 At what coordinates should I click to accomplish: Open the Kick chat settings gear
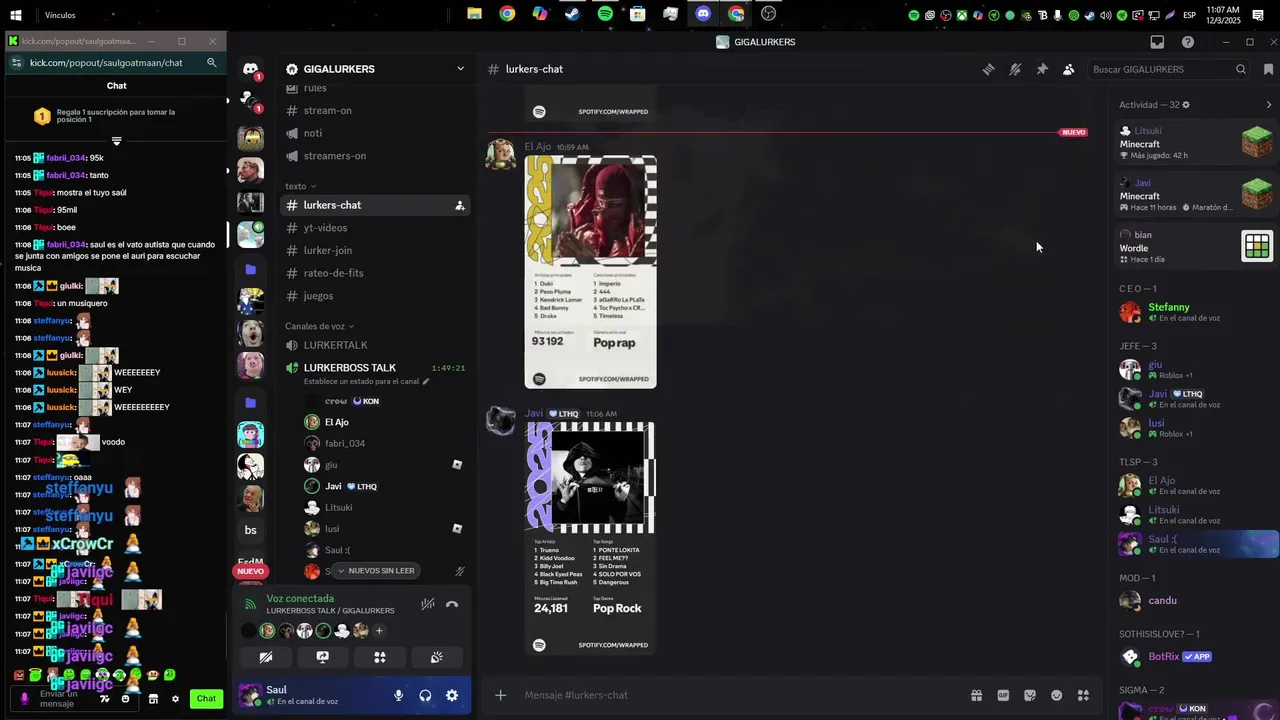click(x=175, y=699)
